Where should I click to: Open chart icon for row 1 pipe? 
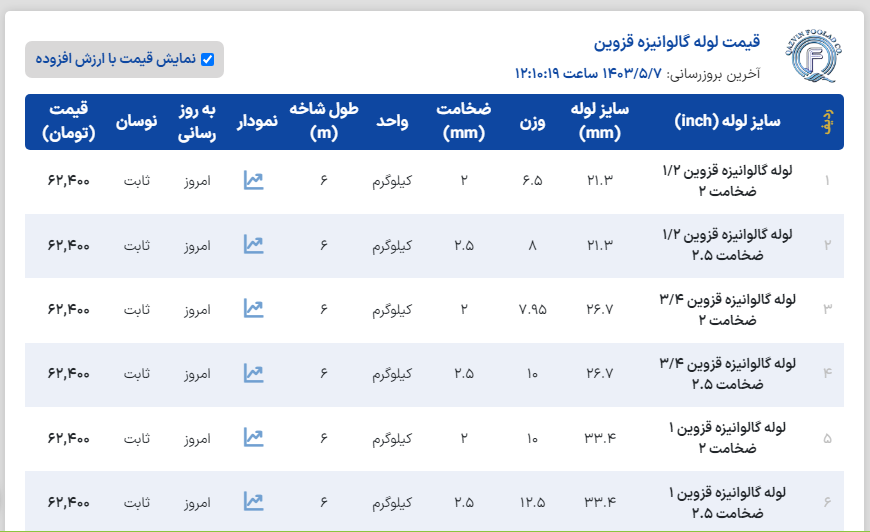click(253, 181)
